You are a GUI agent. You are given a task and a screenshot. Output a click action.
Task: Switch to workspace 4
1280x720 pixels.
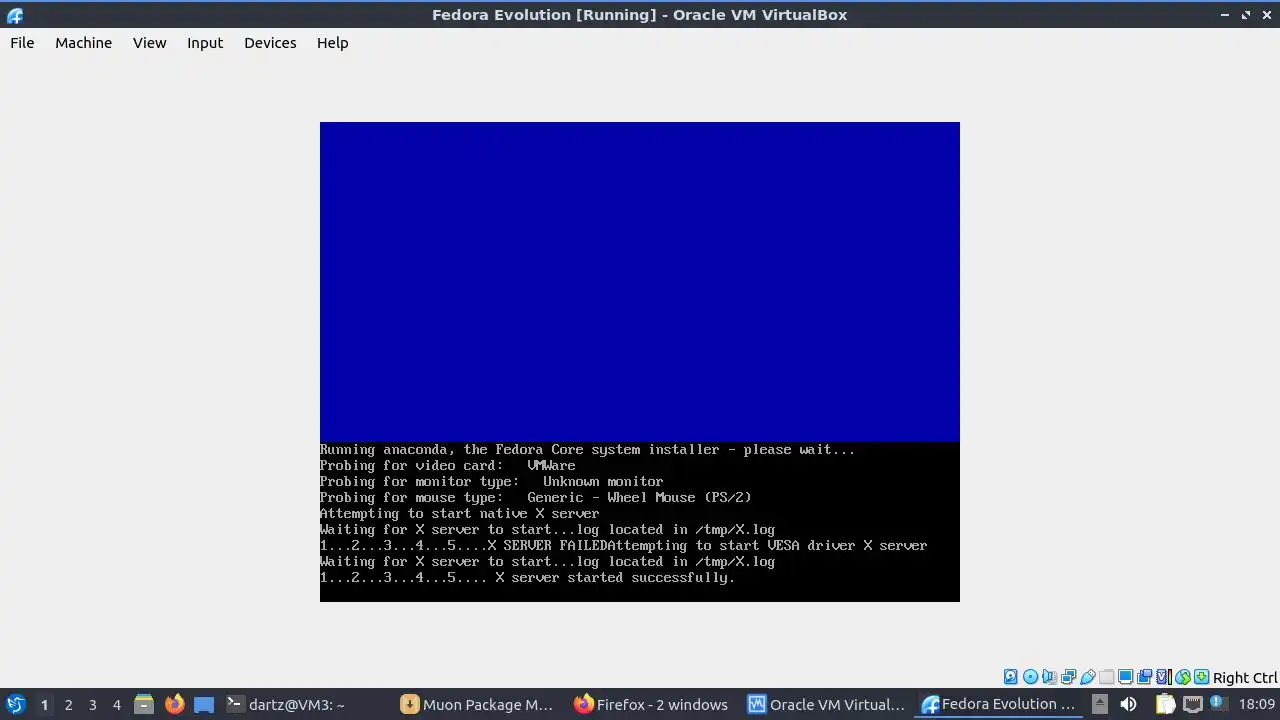tap(116, 705)
